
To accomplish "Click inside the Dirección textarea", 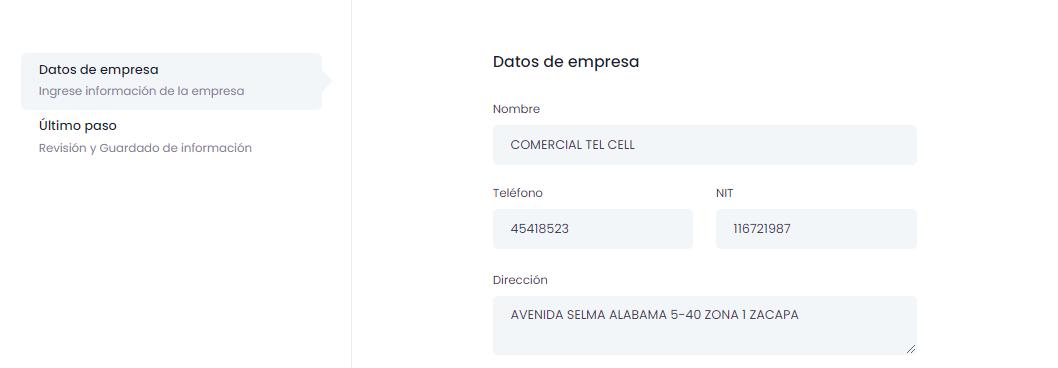I will coord(704,325).
